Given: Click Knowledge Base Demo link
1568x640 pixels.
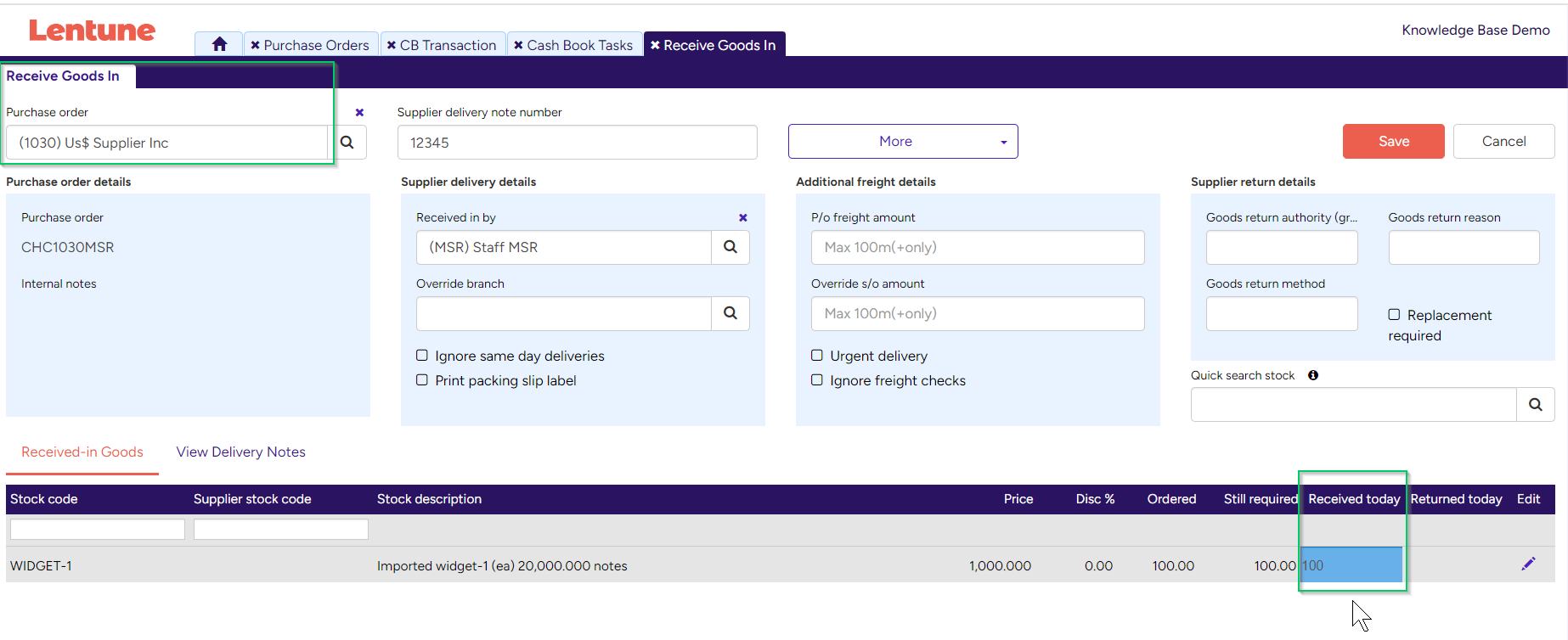Looking at the screenshot, I should coord(1475,30).
